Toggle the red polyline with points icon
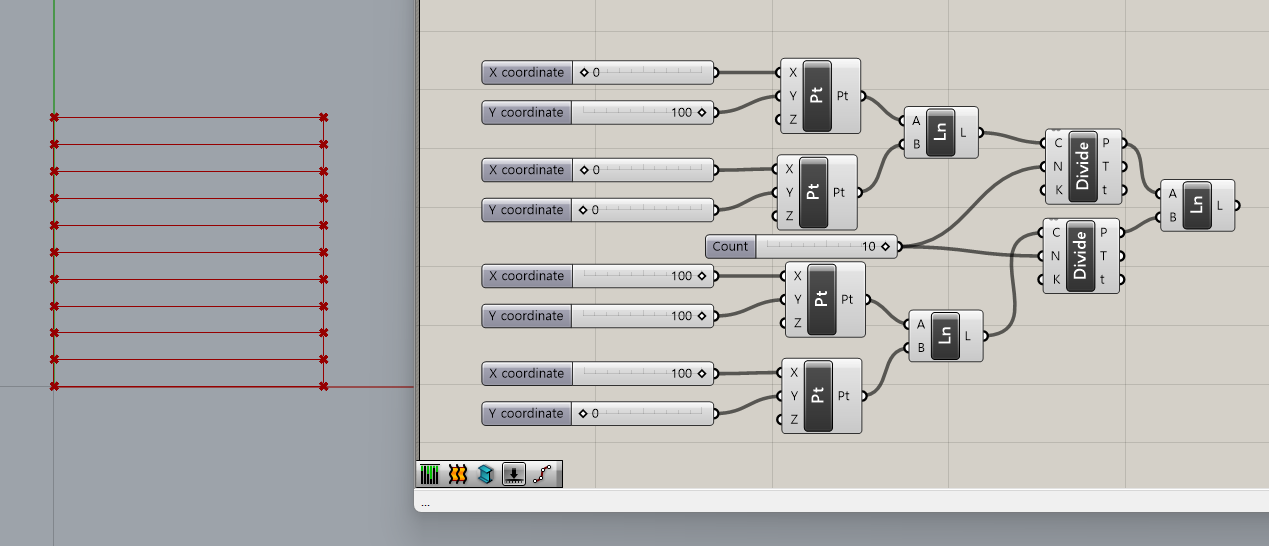Image resolution: width=1269 pixels, height=546 pixels. pyautogui.click(x=542, y=474)
